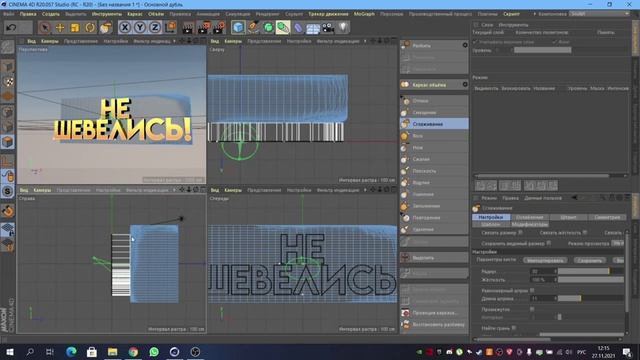This screenshot has width=640, height=360.
Task: Toggle Связать жёсткость checkbox
Action: coord(585,233)
